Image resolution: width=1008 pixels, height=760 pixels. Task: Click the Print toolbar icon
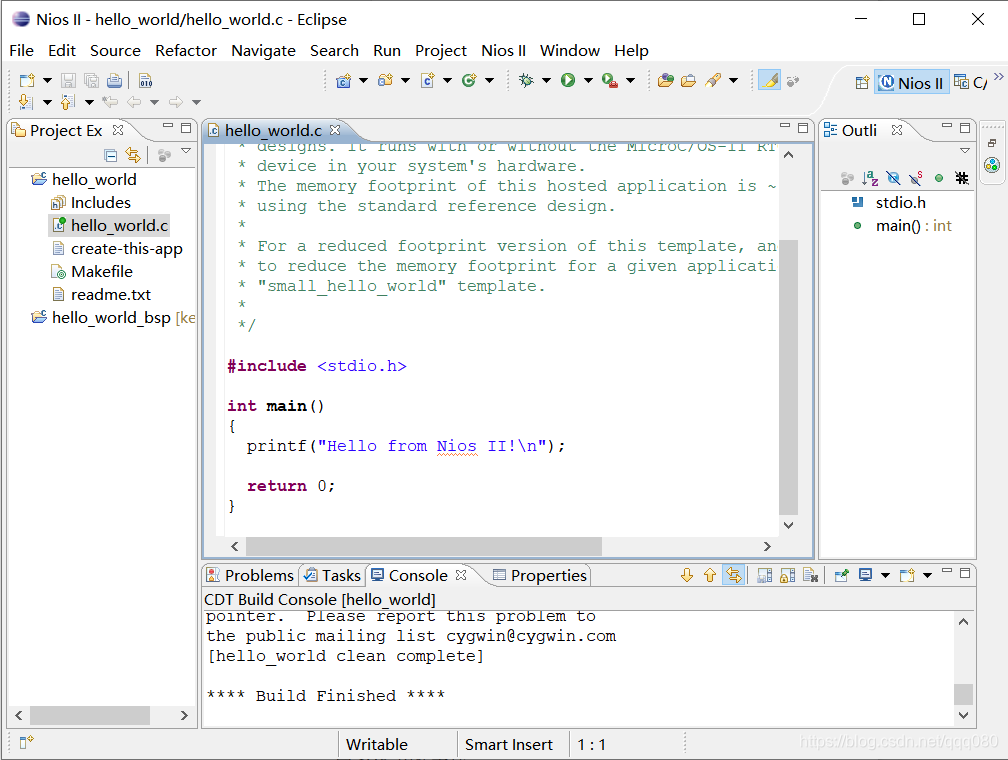click(114, 80)
